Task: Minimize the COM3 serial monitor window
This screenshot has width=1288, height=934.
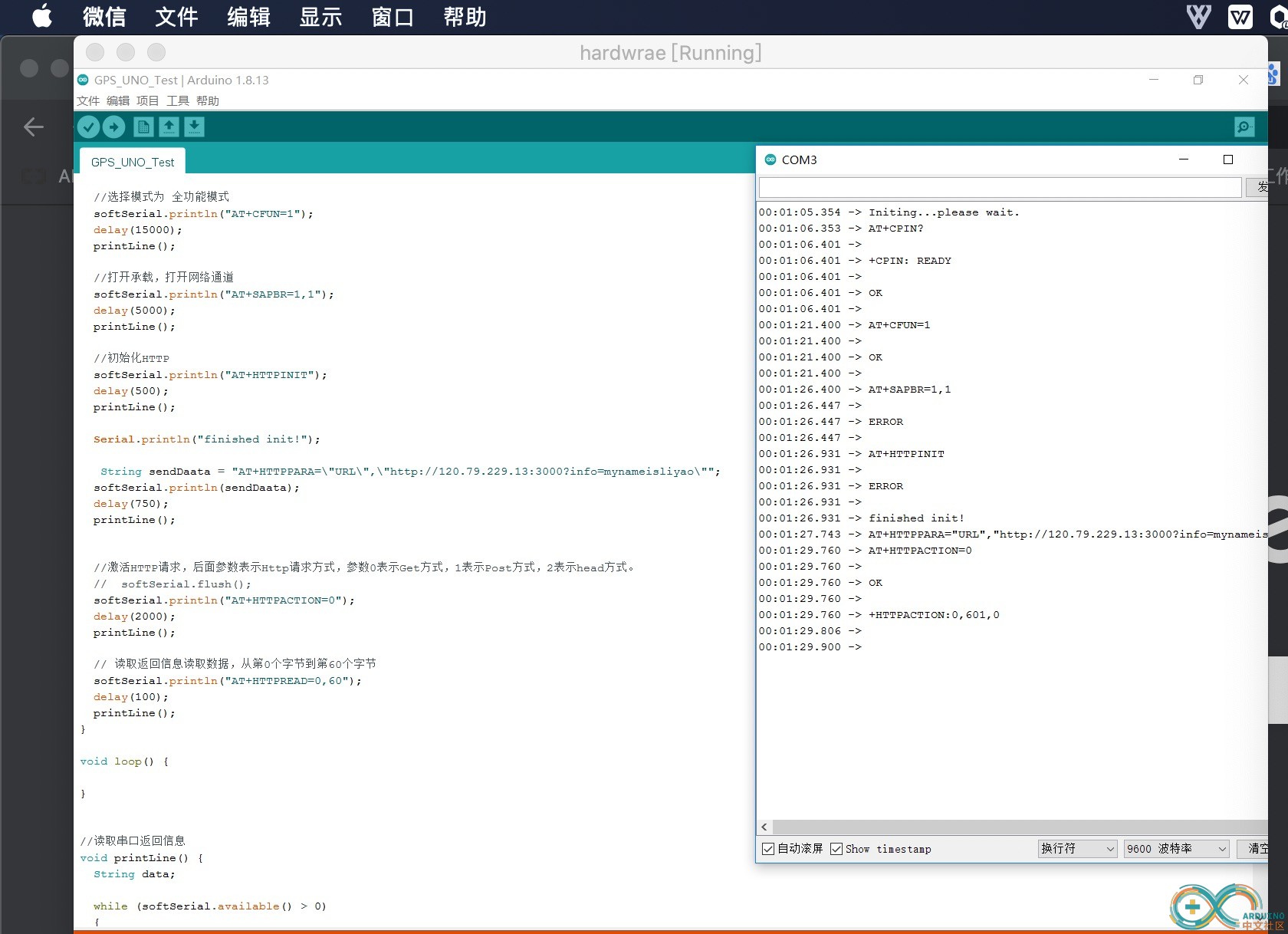Action: point(1184,160)
